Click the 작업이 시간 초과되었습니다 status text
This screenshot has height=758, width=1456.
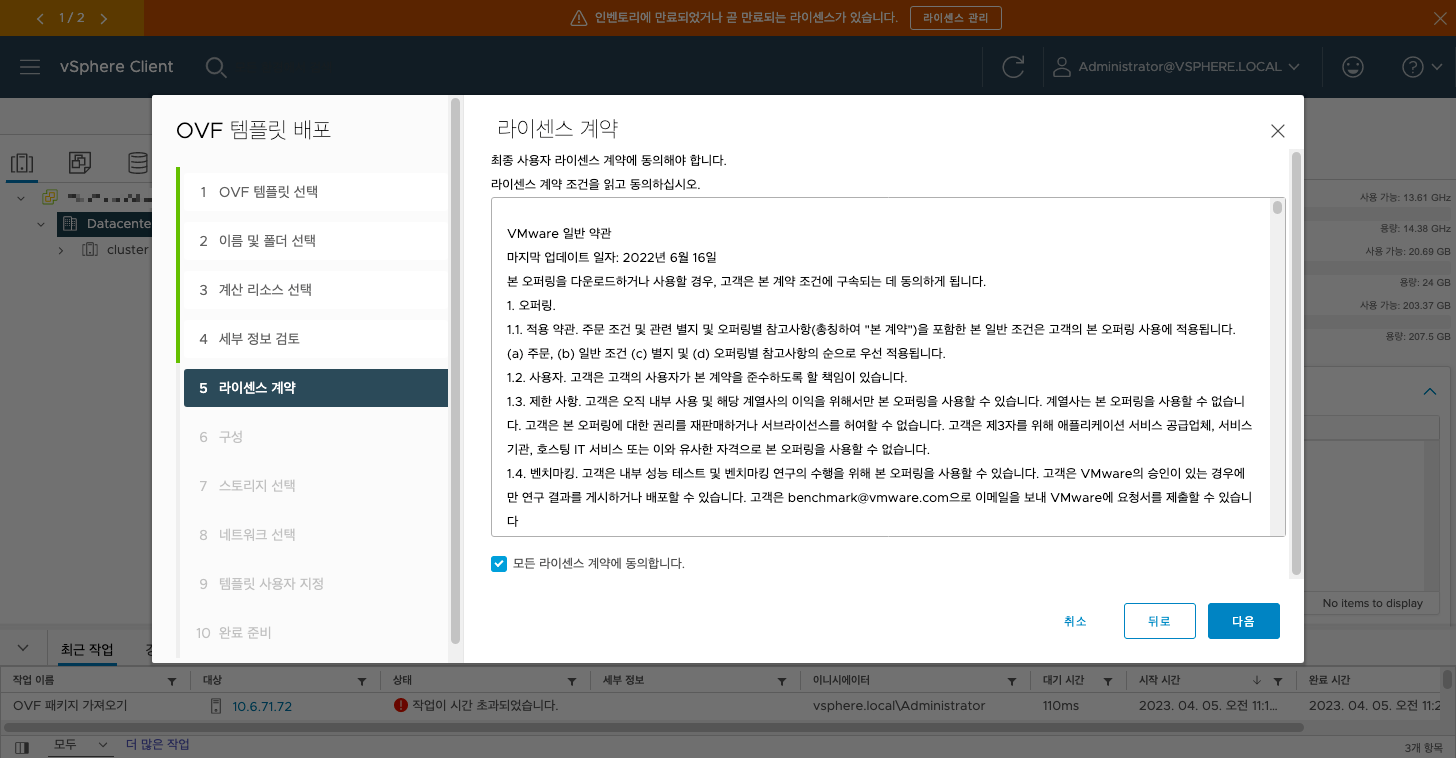point(485,706)
